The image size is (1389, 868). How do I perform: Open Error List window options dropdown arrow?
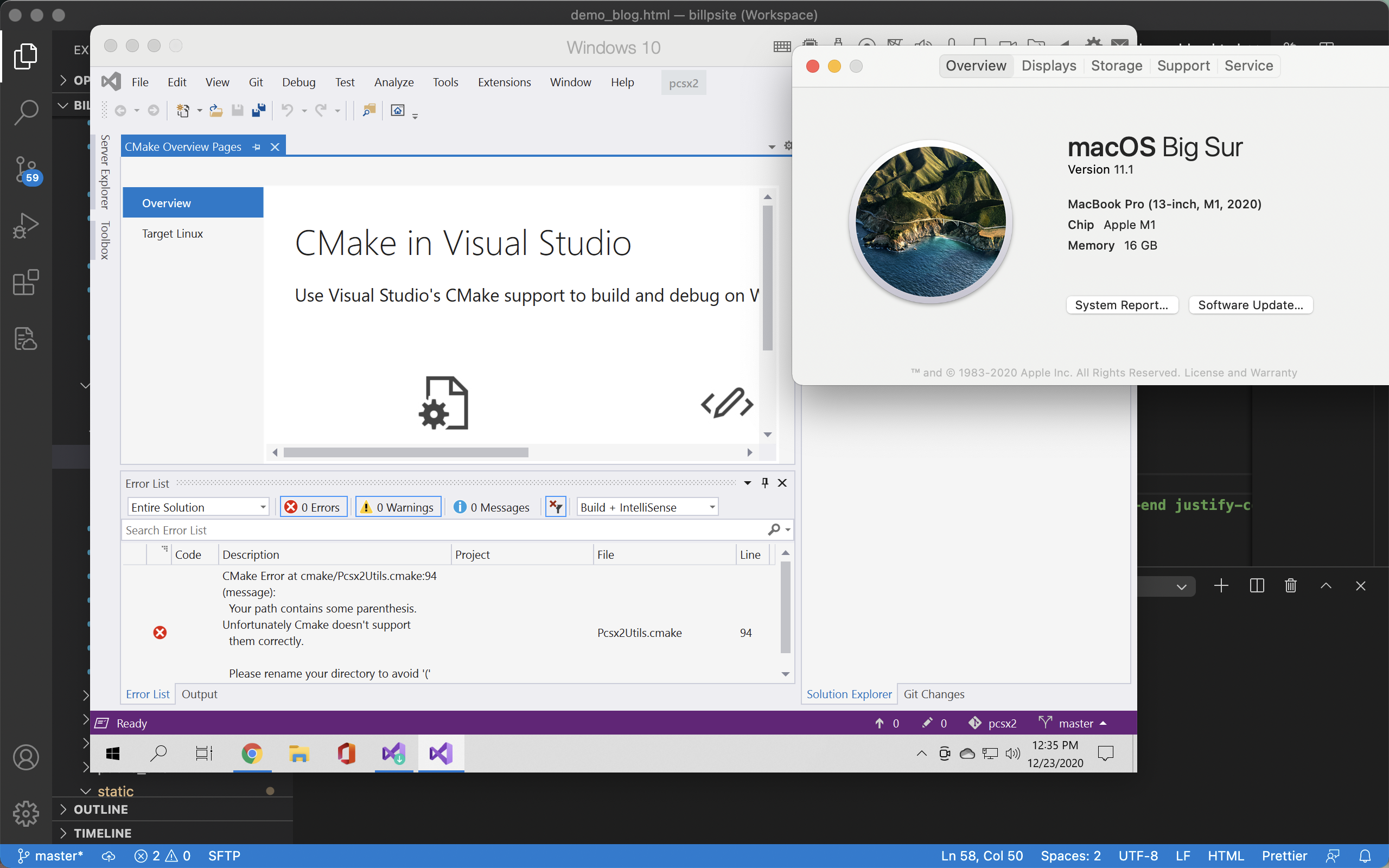click(747, 483)
